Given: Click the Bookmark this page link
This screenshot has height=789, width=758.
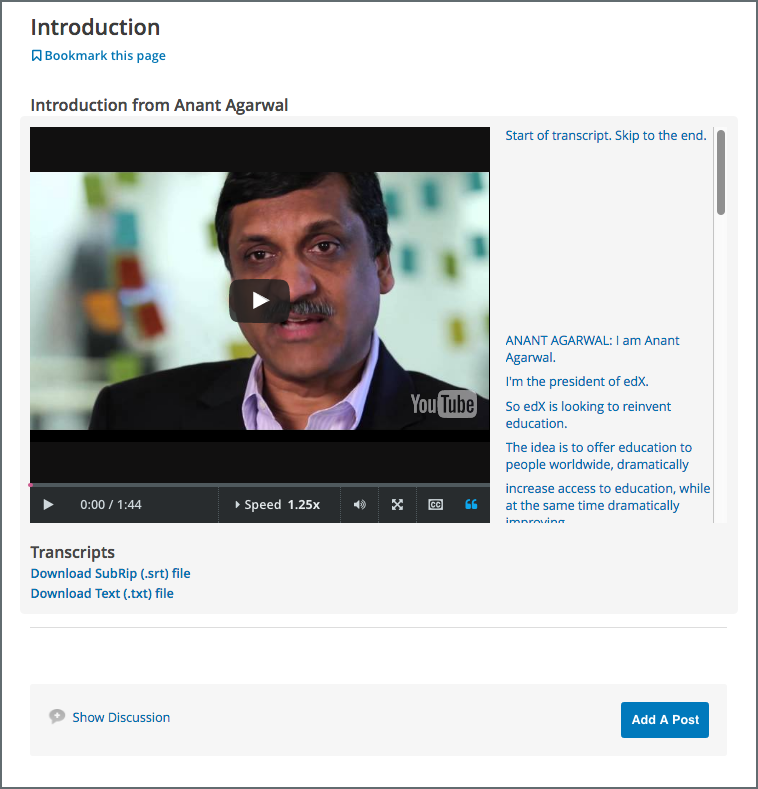Looking at the screenshot, I should tap(105, 55).
